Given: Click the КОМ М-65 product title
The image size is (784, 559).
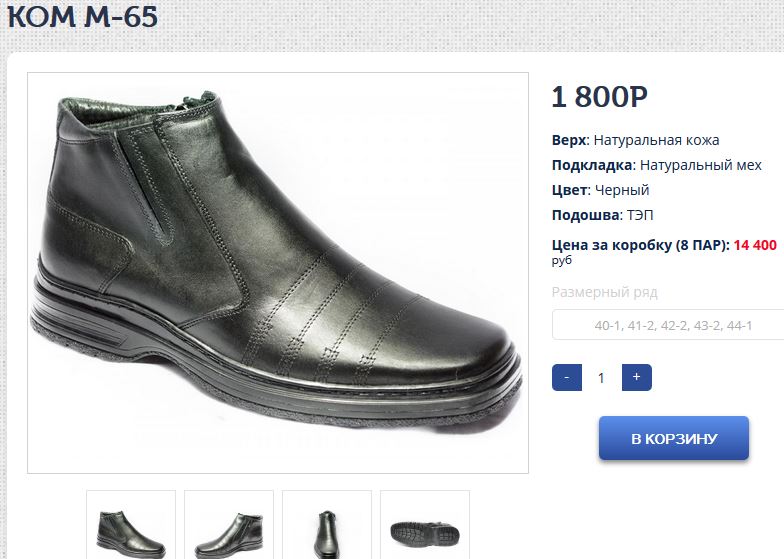Looking at the screenshot, I should click(x=83, y=17).
